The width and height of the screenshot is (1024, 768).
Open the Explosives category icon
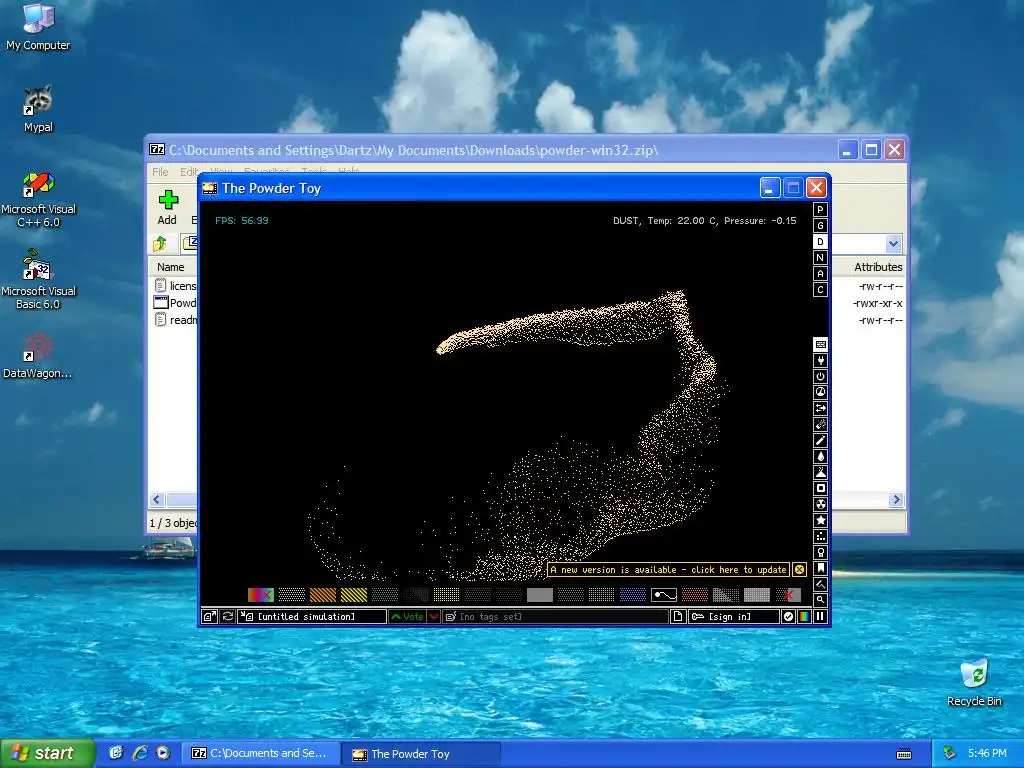pyautogui.click(x=820, y=424)
